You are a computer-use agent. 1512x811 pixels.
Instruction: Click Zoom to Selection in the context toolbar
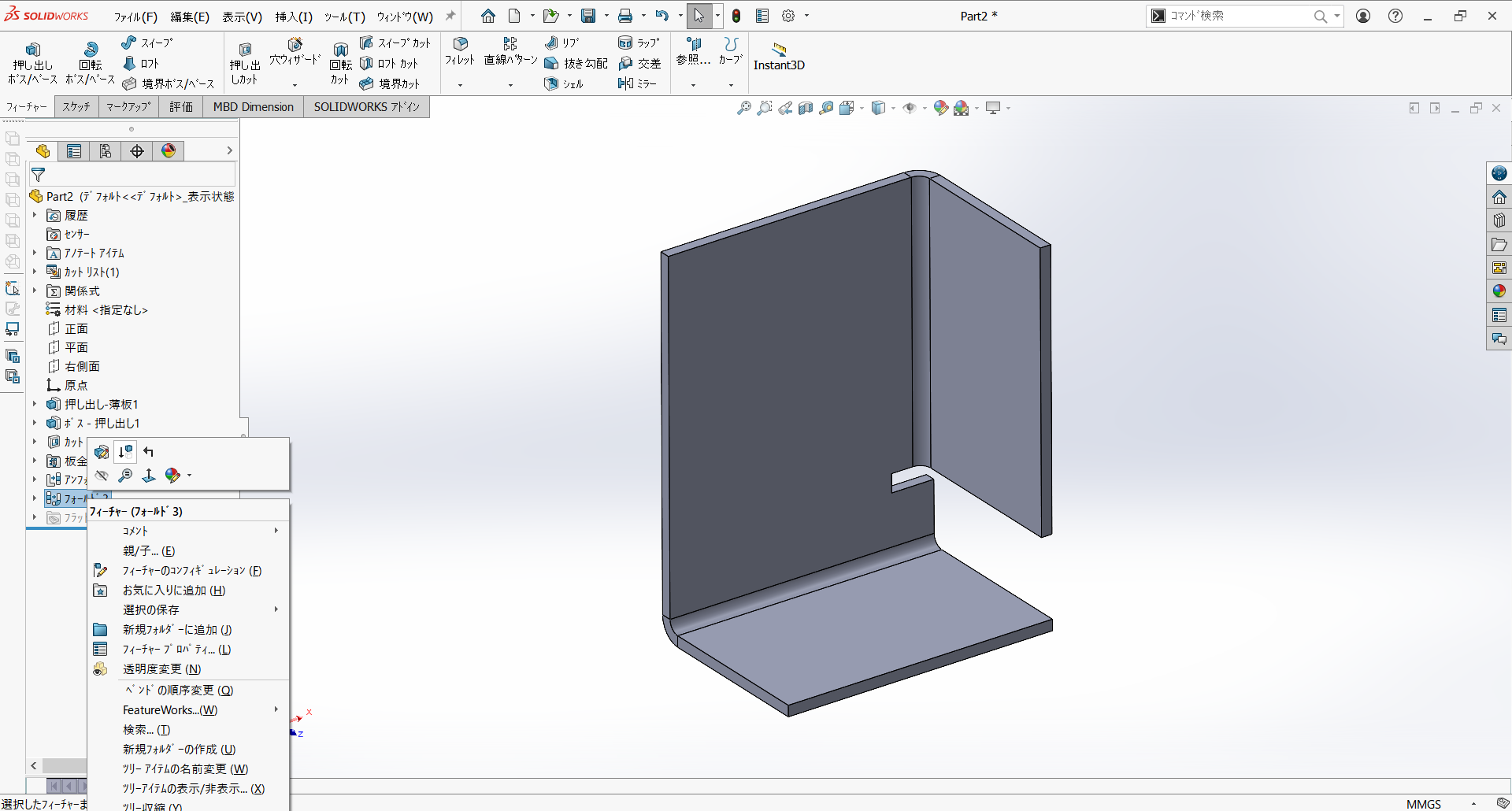(x=125, y=476)
